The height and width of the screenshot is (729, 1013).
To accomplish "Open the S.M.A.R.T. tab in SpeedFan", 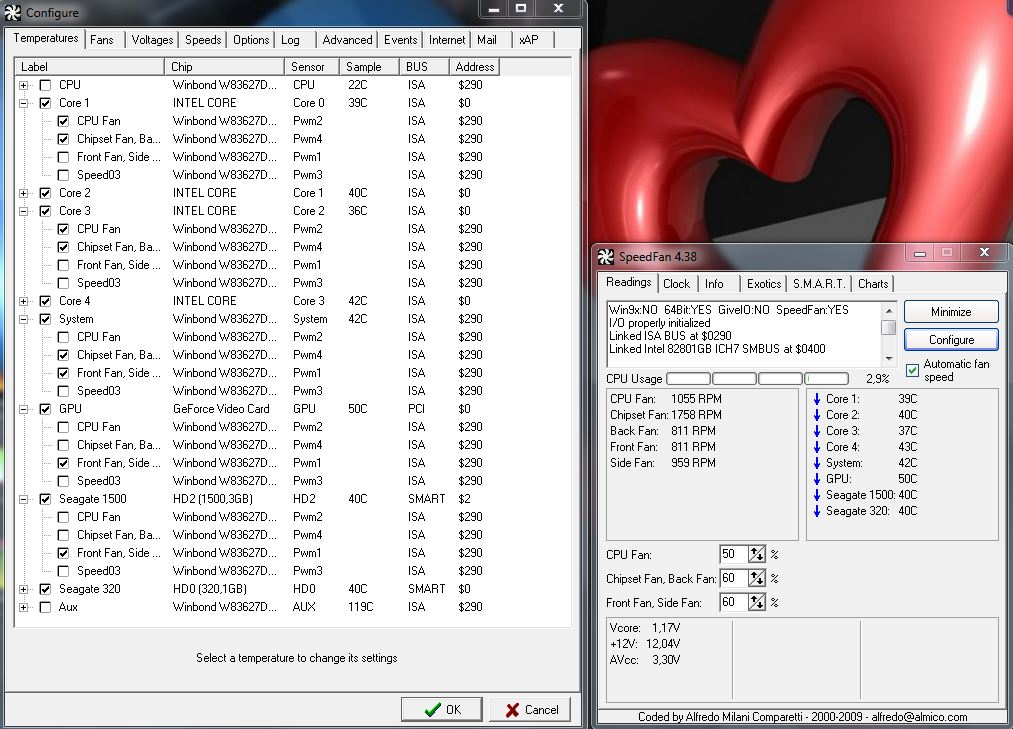I will (819, 284).
